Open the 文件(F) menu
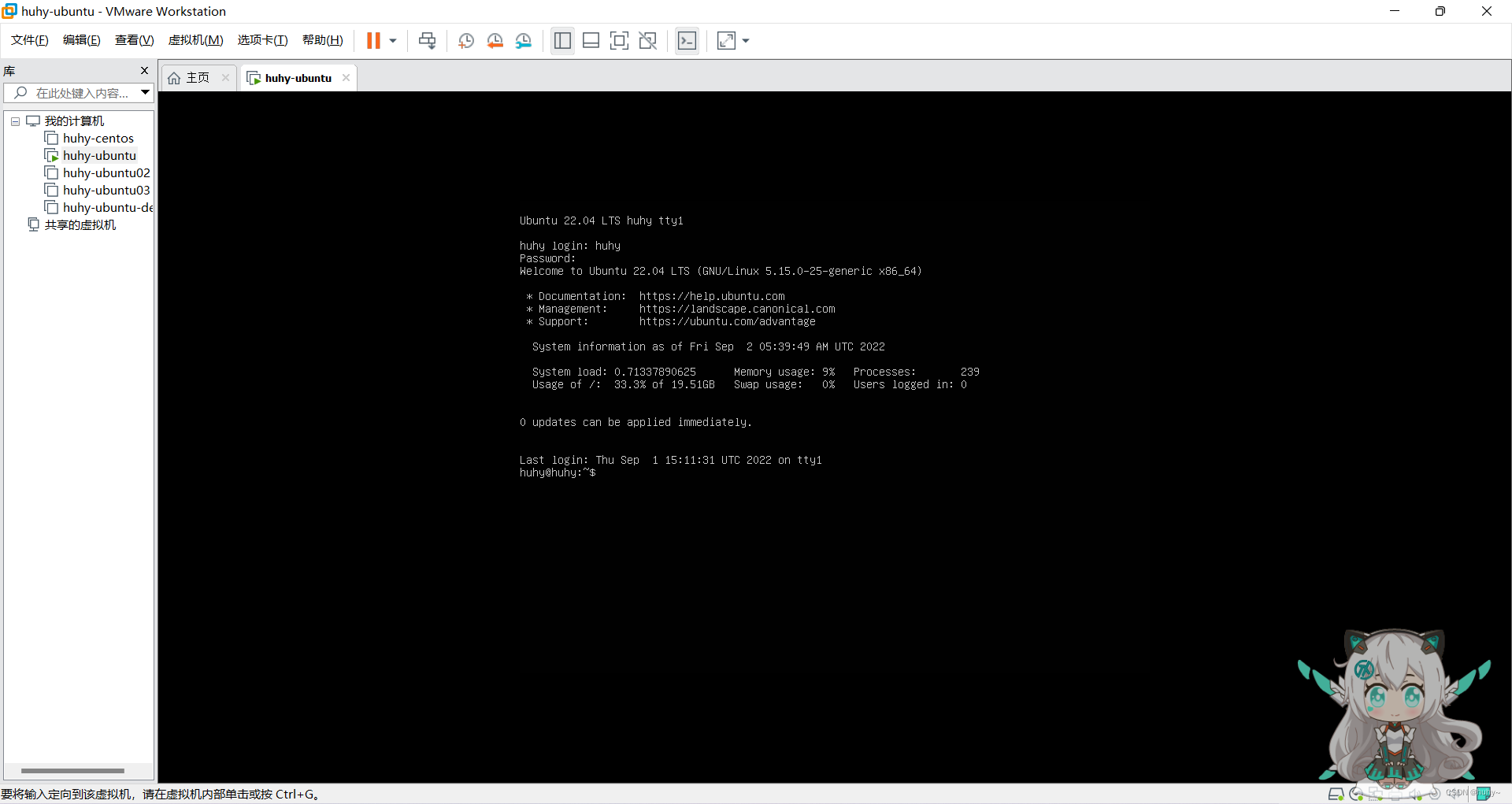 30,40
